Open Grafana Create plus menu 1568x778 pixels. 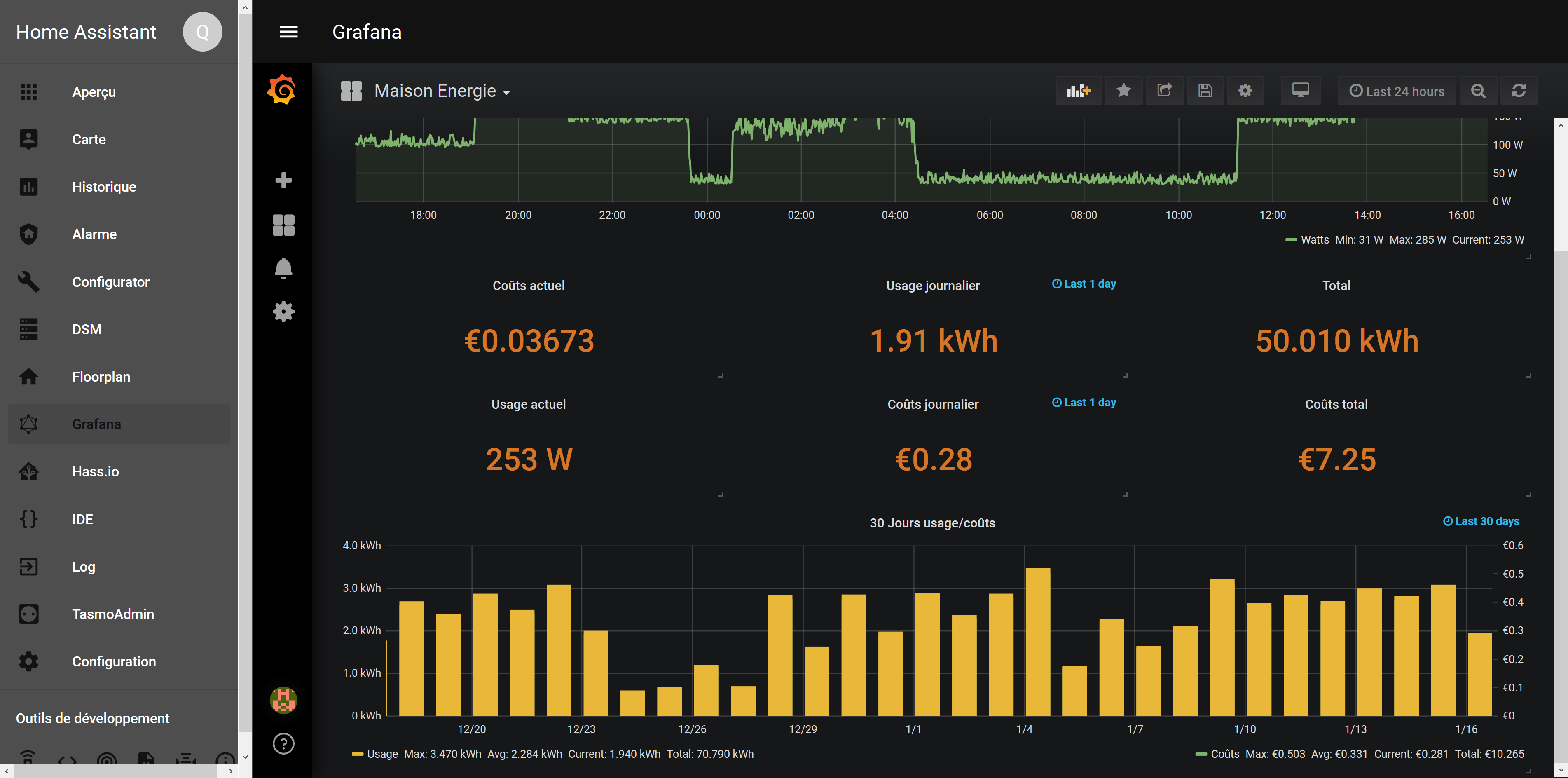point(283,180)
